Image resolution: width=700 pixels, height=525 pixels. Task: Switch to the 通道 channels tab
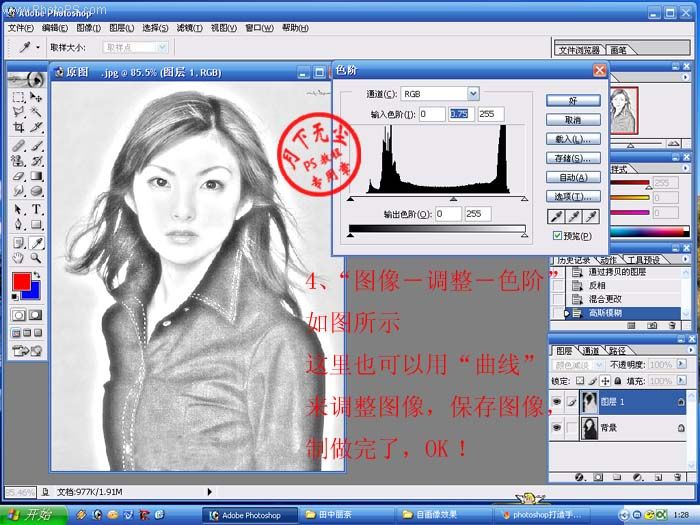[x=591, y=351]
